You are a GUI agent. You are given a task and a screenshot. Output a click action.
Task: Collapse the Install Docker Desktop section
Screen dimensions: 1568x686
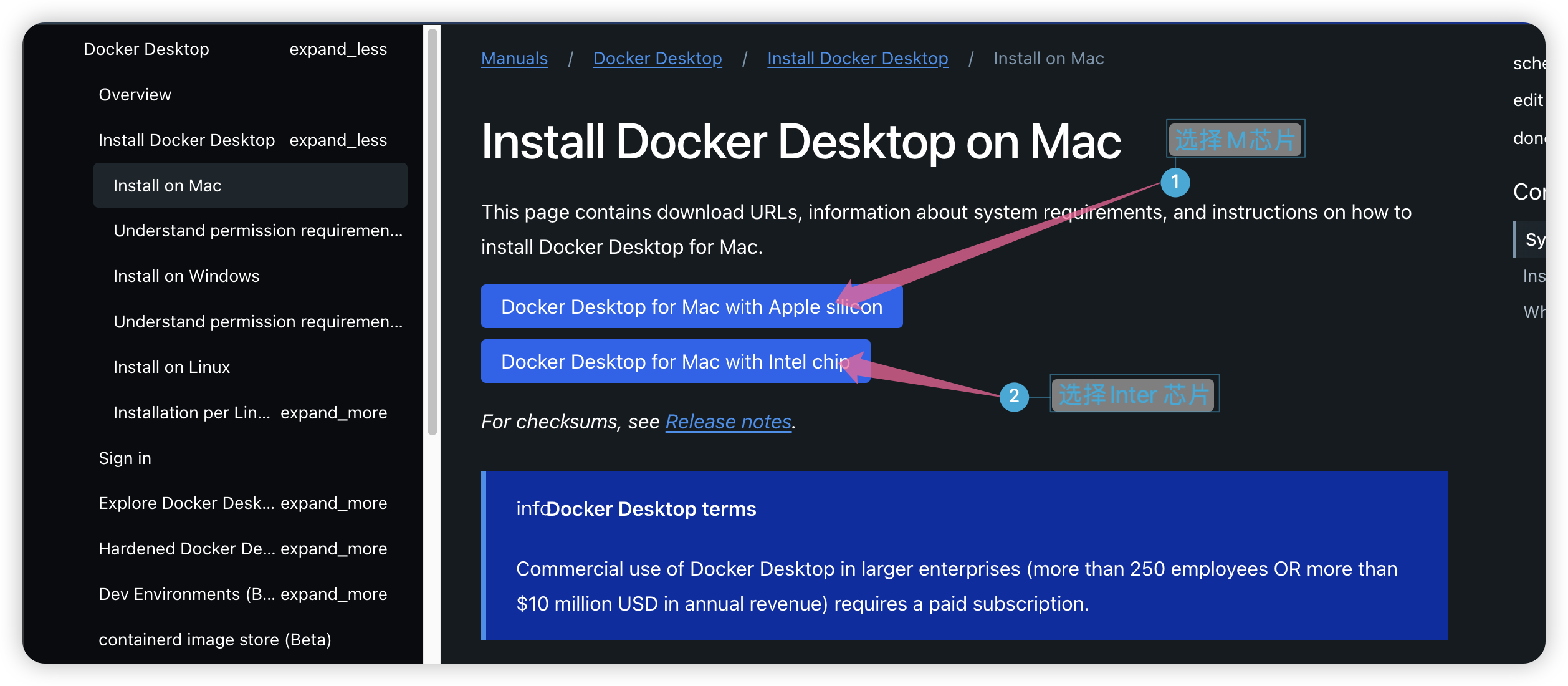click(x=338, y=140)
